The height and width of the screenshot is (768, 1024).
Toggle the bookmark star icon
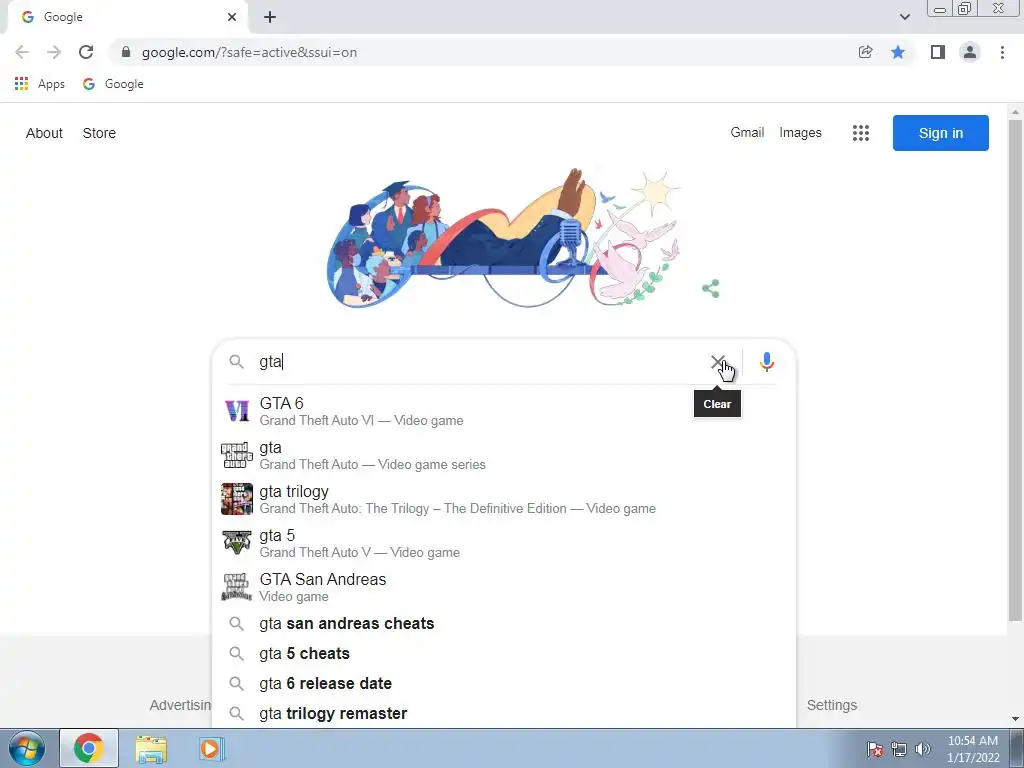click(x=898, y=52)
